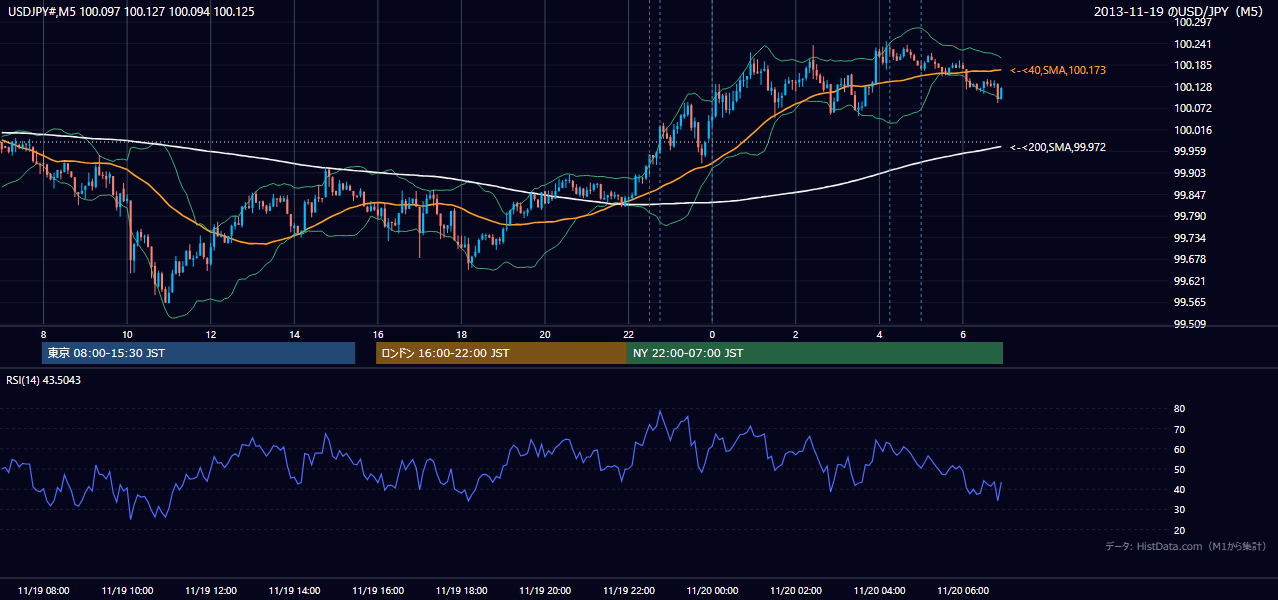Click the 99.959 price axis label

tap(1190, 151)
